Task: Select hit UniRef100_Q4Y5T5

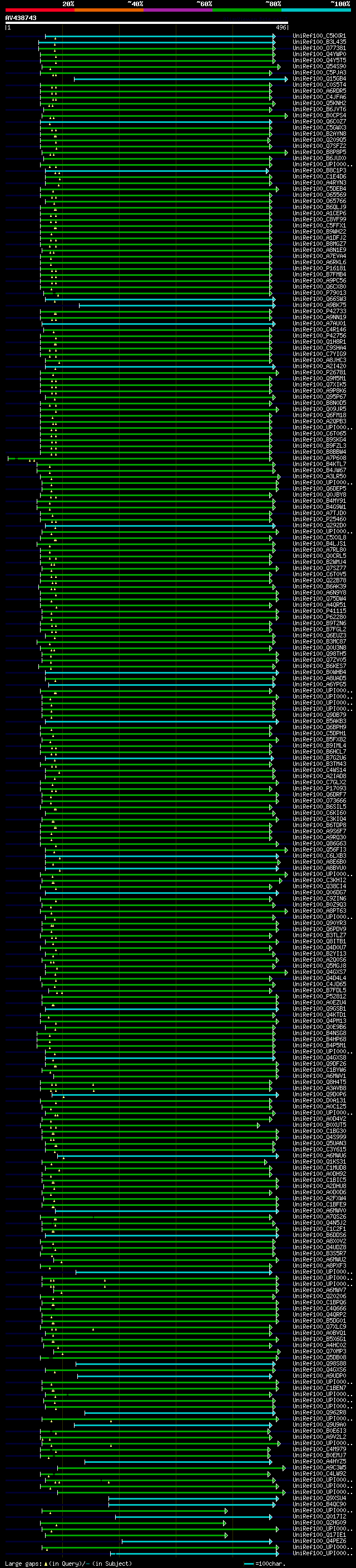Action: pos(319,60)
